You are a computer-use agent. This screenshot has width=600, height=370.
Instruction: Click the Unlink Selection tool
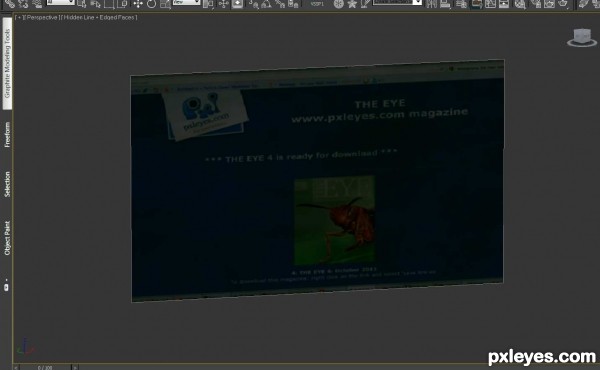(23, 4)
